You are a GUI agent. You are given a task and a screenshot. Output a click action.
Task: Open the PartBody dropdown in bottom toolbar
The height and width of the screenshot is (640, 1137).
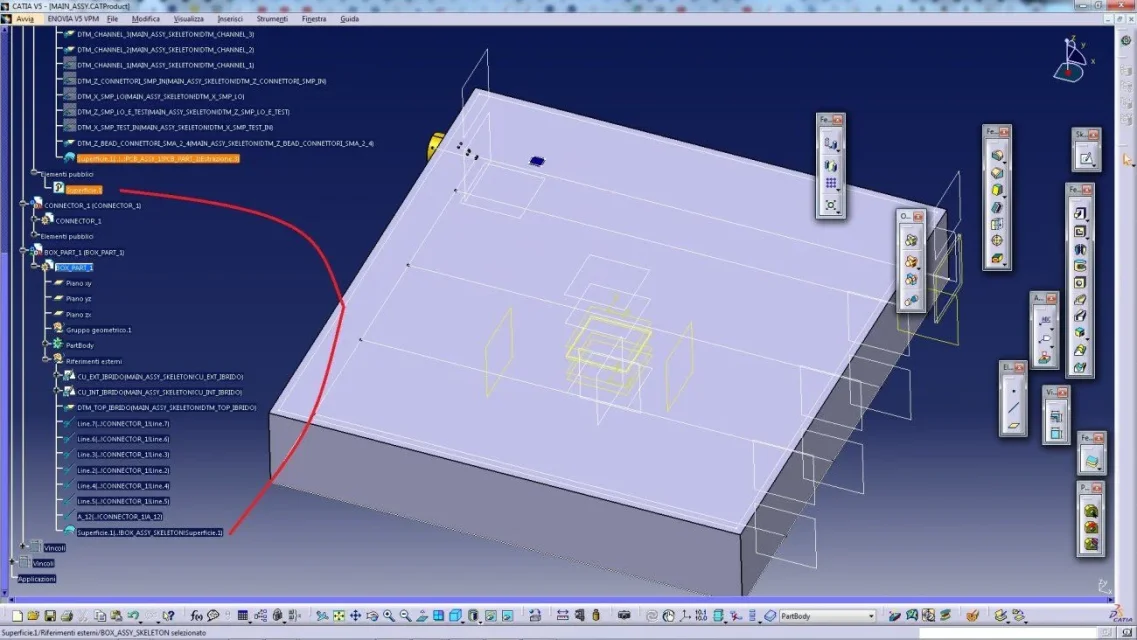click(x=871, y=616)
